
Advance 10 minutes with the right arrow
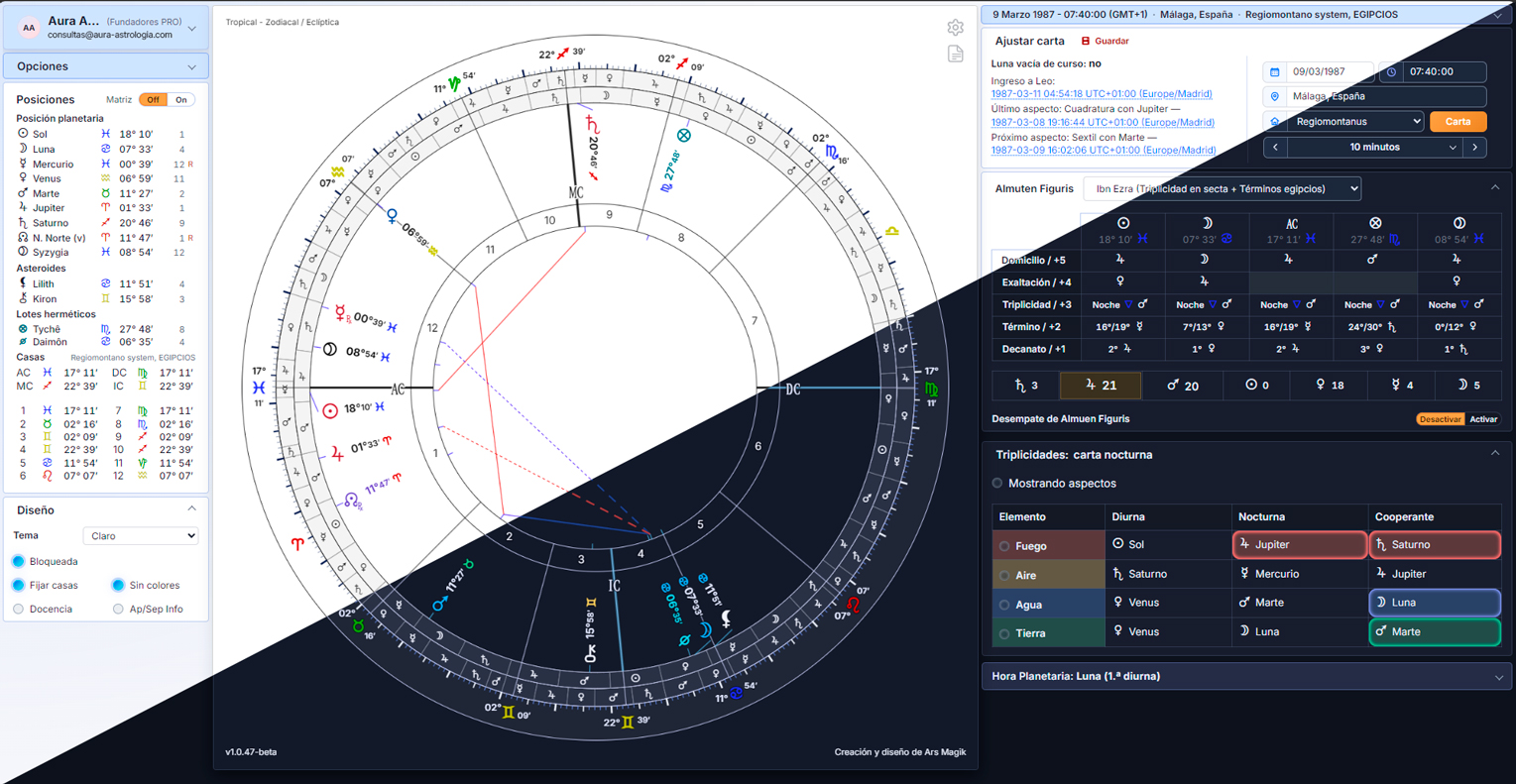click(x=1475, y=147)
